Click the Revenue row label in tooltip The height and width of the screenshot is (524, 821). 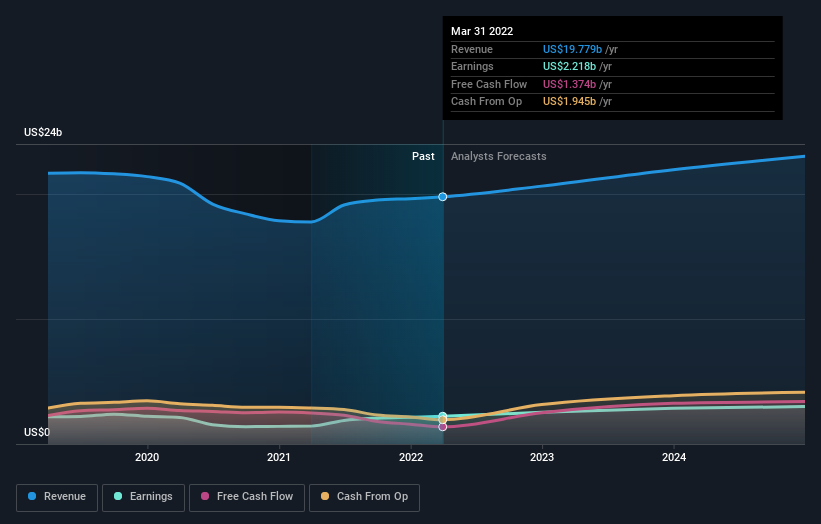472,49
